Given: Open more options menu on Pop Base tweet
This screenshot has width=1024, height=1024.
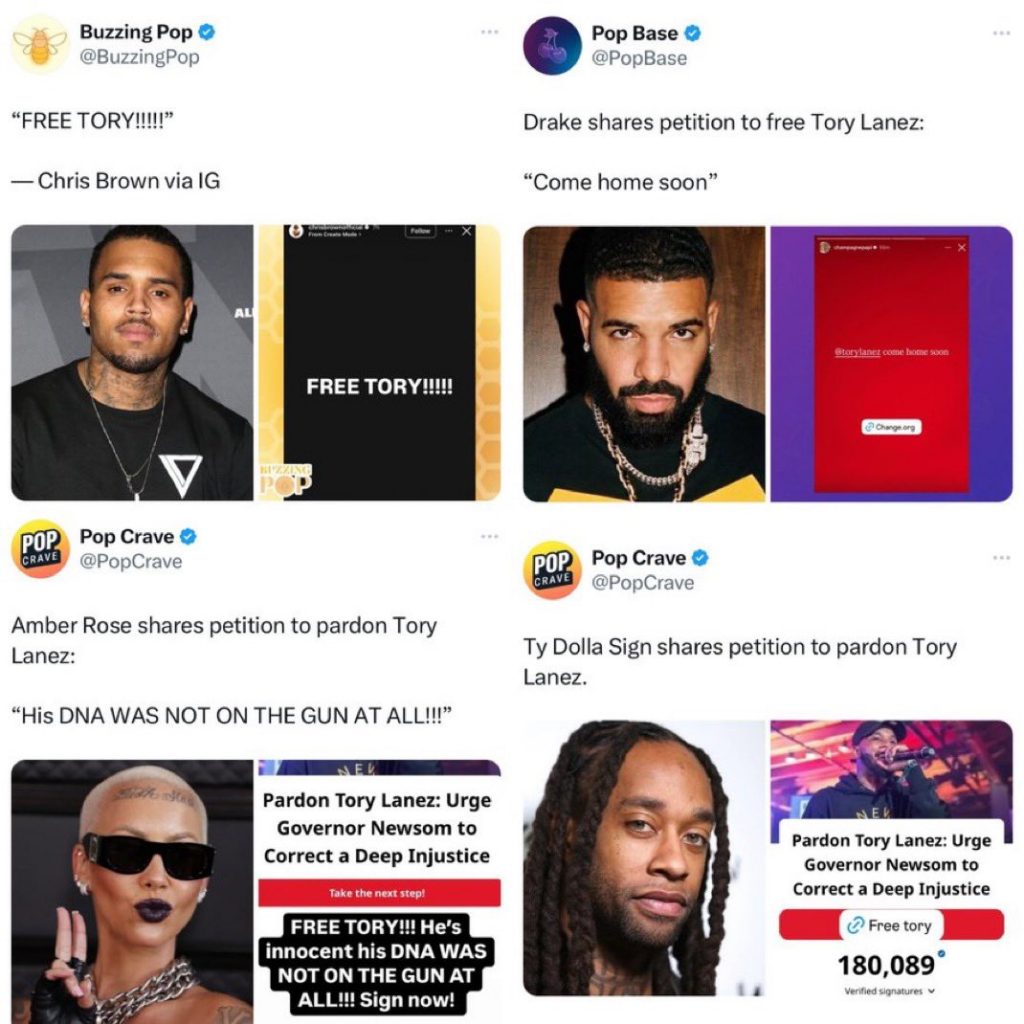Looking at the screenshot, I should (1001, 33).
